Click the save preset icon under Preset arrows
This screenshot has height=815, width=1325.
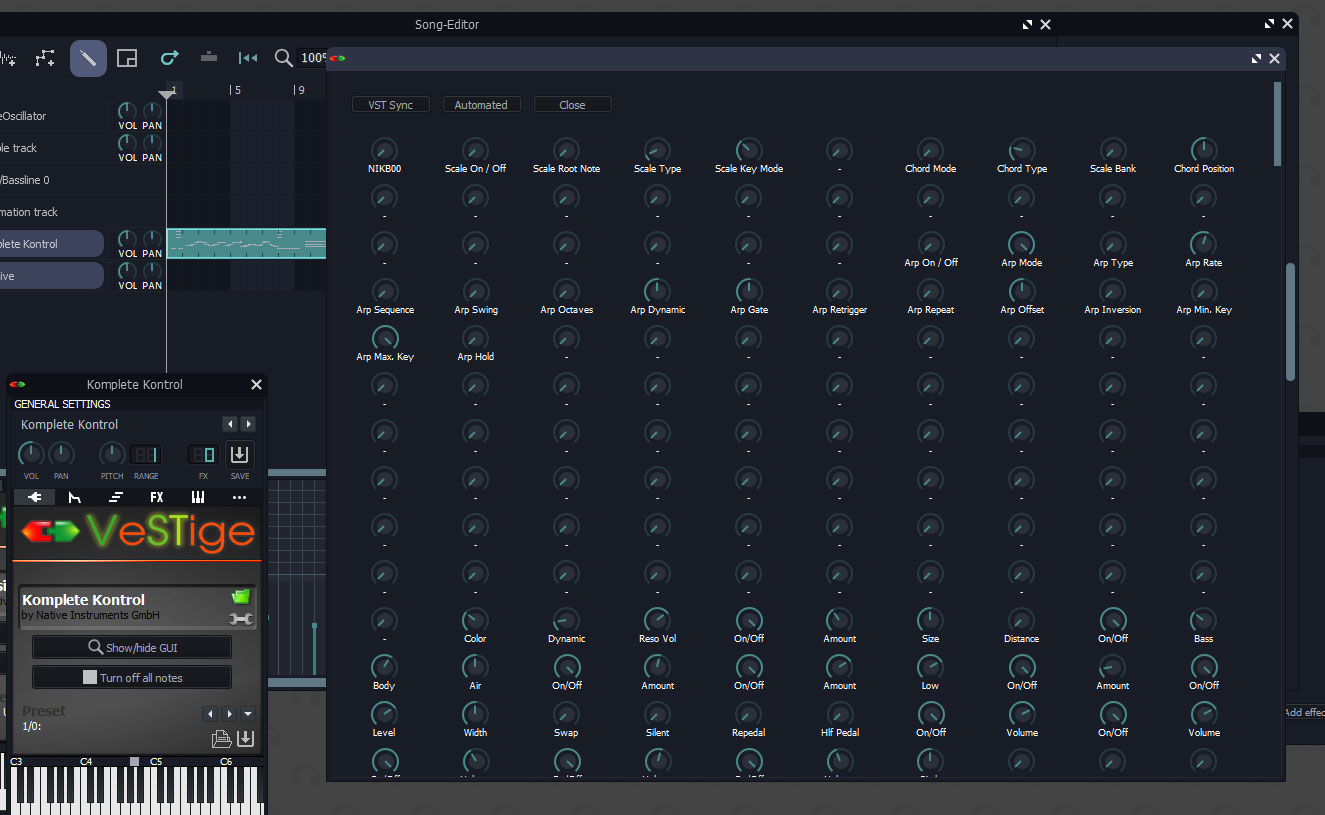pos(245,740)
